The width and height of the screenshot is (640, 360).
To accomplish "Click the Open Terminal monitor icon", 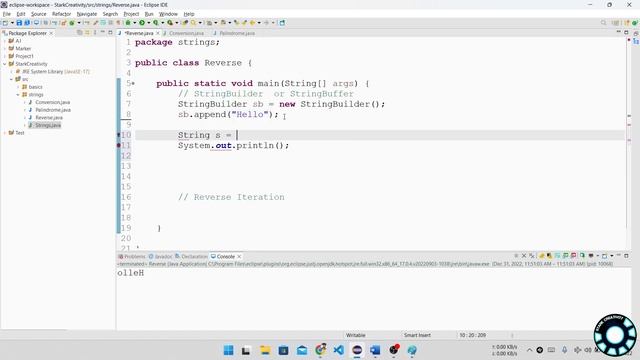I will [x=36, y=23].
